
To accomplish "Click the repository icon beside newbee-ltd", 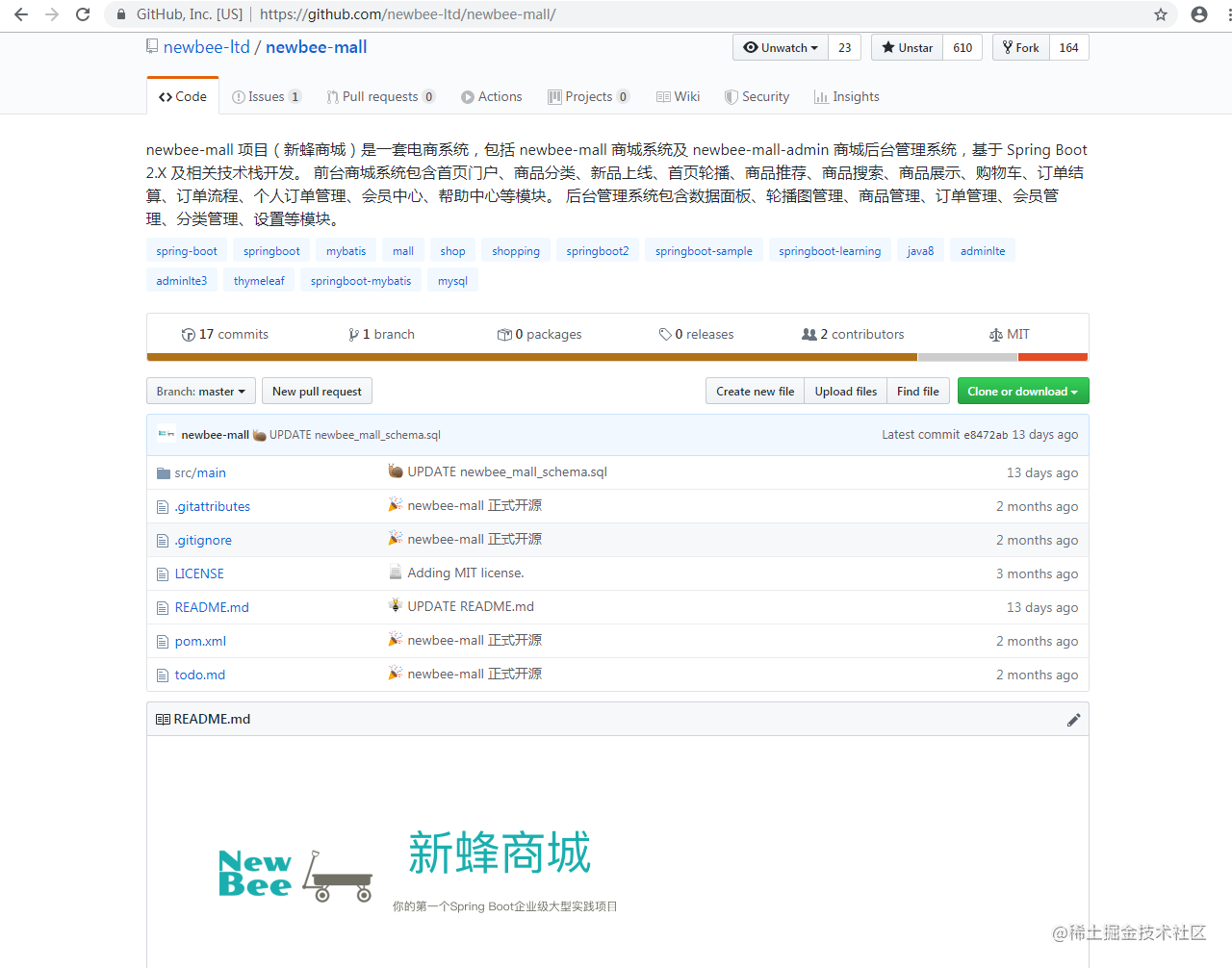I will point(152,47).
